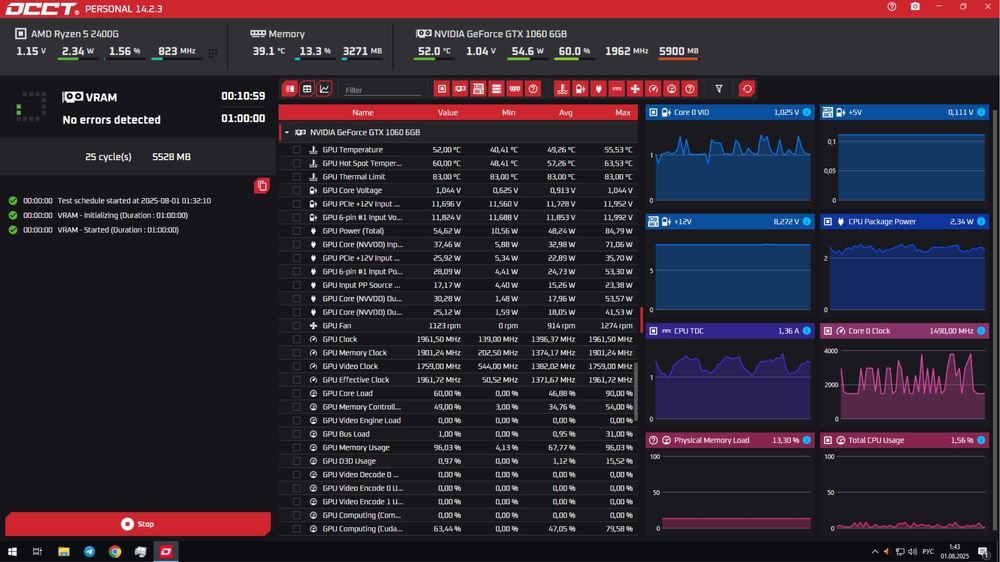1000x562 pixels.
Task: Toggle the voltage sensor filter
Action: [x=580, y=89]
